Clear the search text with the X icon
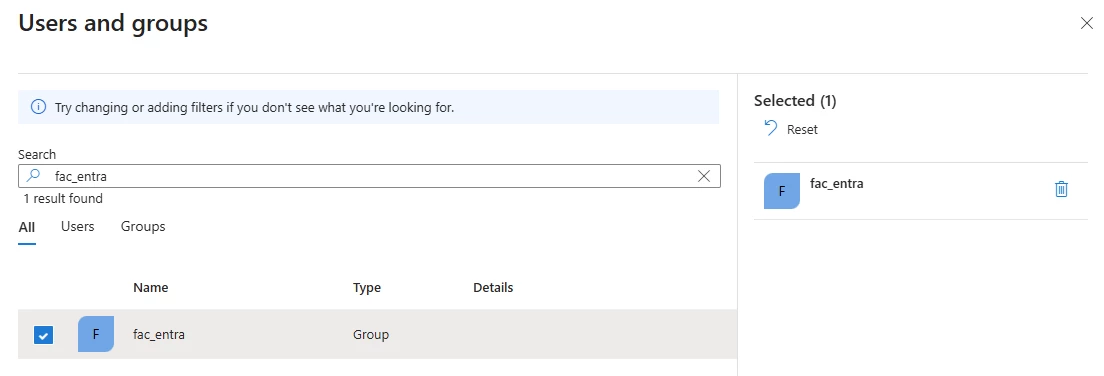Image resolution: width=1104 pixels, height=376 pixels. (x=703, y=176)
